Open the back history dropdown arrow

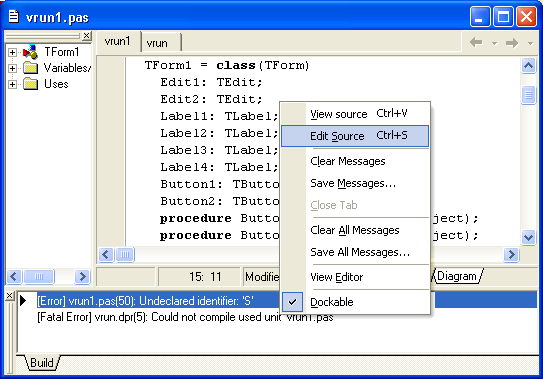(495, 44)
